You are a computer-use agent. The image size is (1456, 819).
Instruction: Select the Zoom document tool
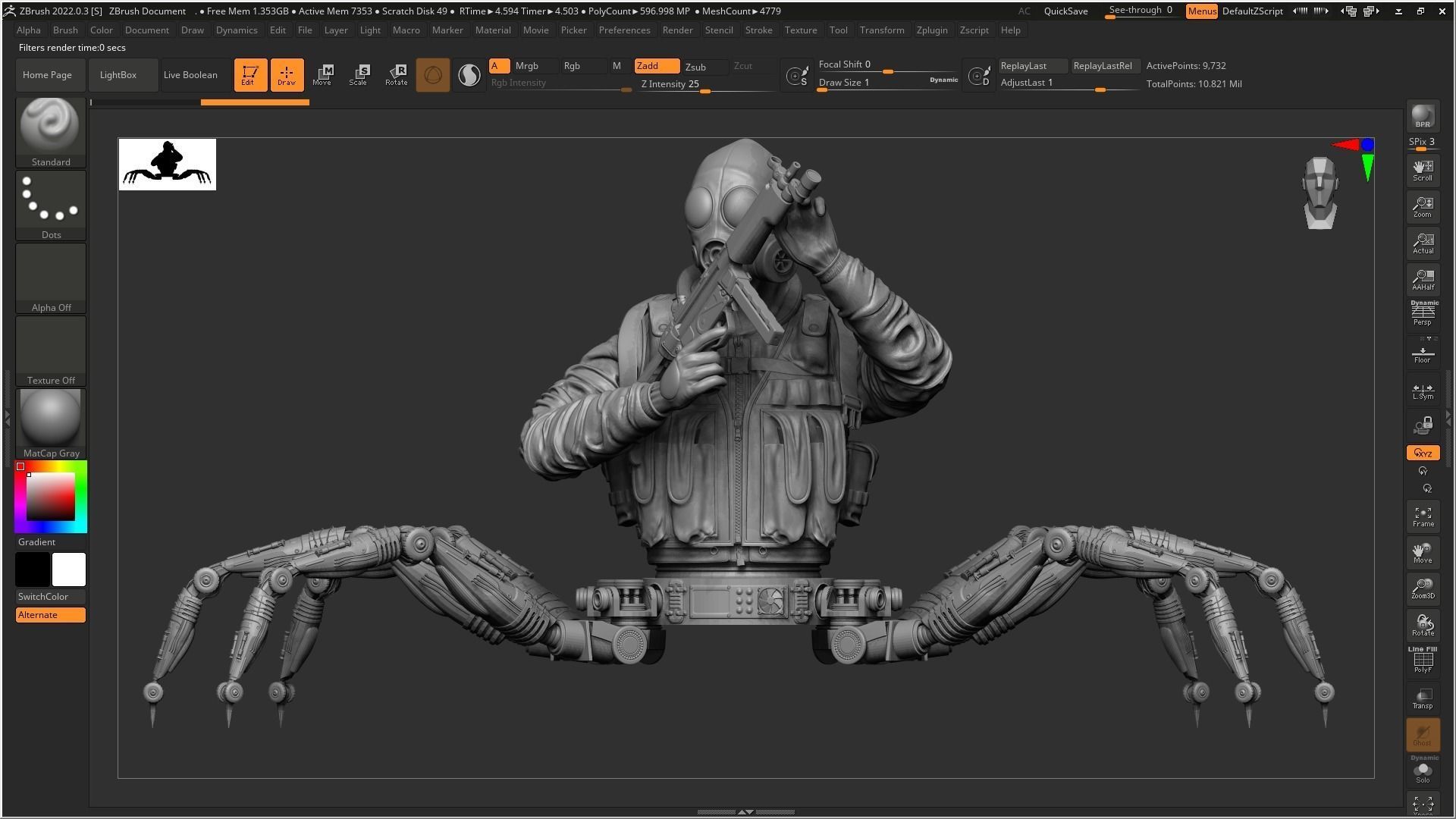(x=1423, y=206)
